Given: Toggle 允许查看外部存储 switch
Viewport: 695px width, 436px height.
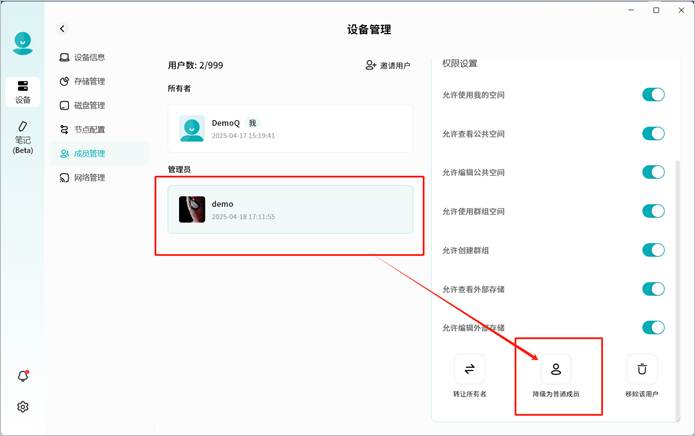Looking at the screenshot, I should [x=653, y=289].
